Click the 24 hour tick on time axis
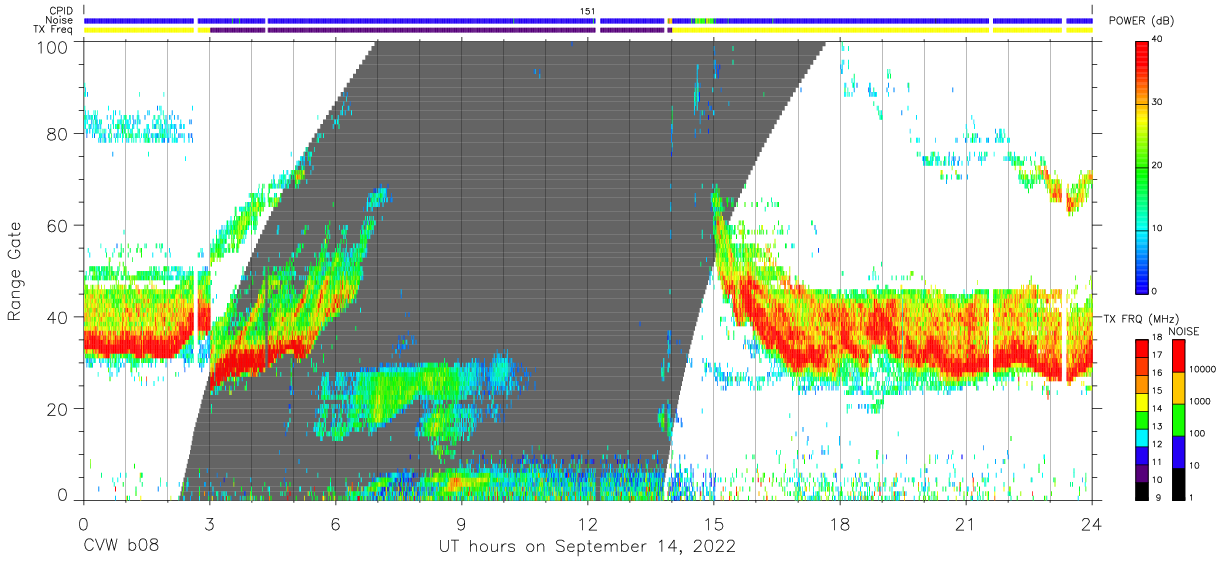Viewport: 1228px width, 567px height. click(x=1092, y=523)
